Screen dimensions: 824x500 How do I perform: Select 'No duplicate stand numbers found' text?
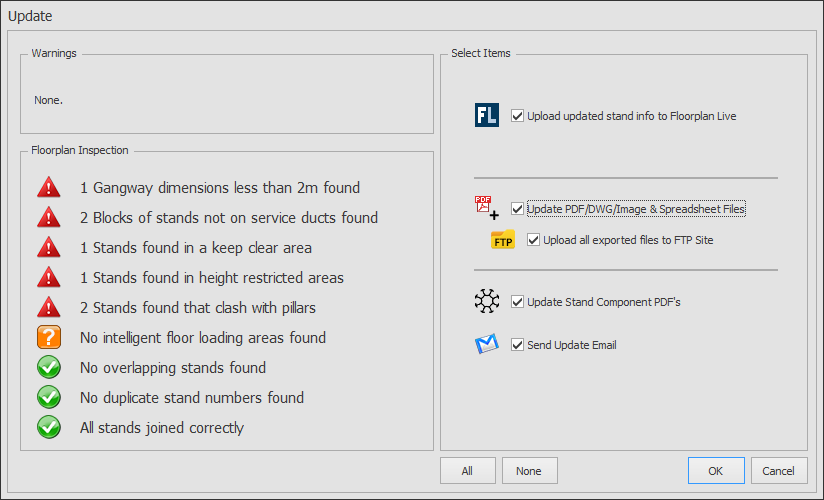tap(192, 397)
